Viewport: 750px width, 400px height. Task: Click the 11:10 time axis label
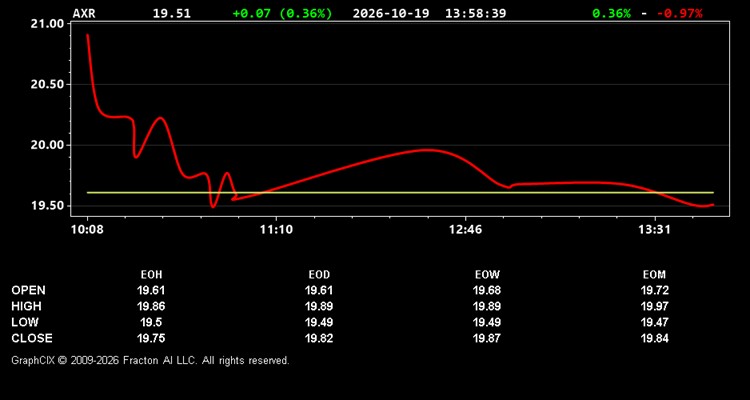click(276, 230)
